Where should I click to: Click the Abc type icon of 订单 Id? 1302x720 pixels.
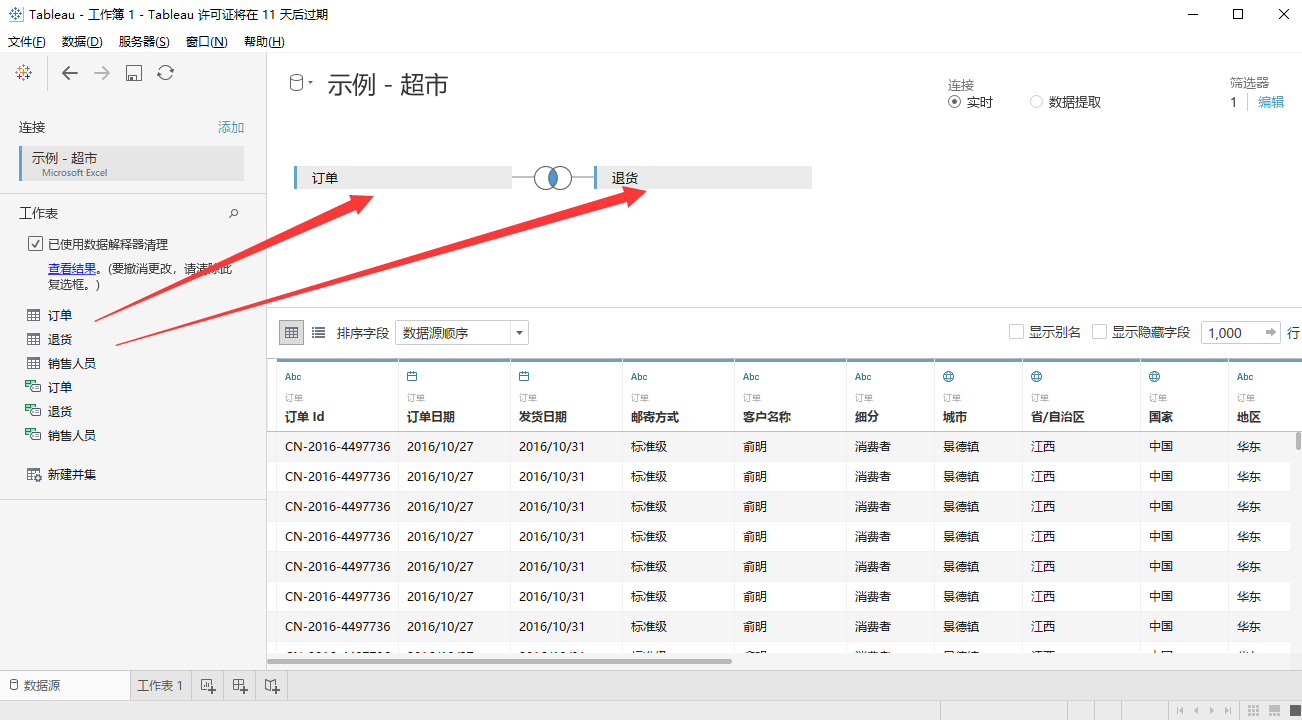tap(293, 377)
